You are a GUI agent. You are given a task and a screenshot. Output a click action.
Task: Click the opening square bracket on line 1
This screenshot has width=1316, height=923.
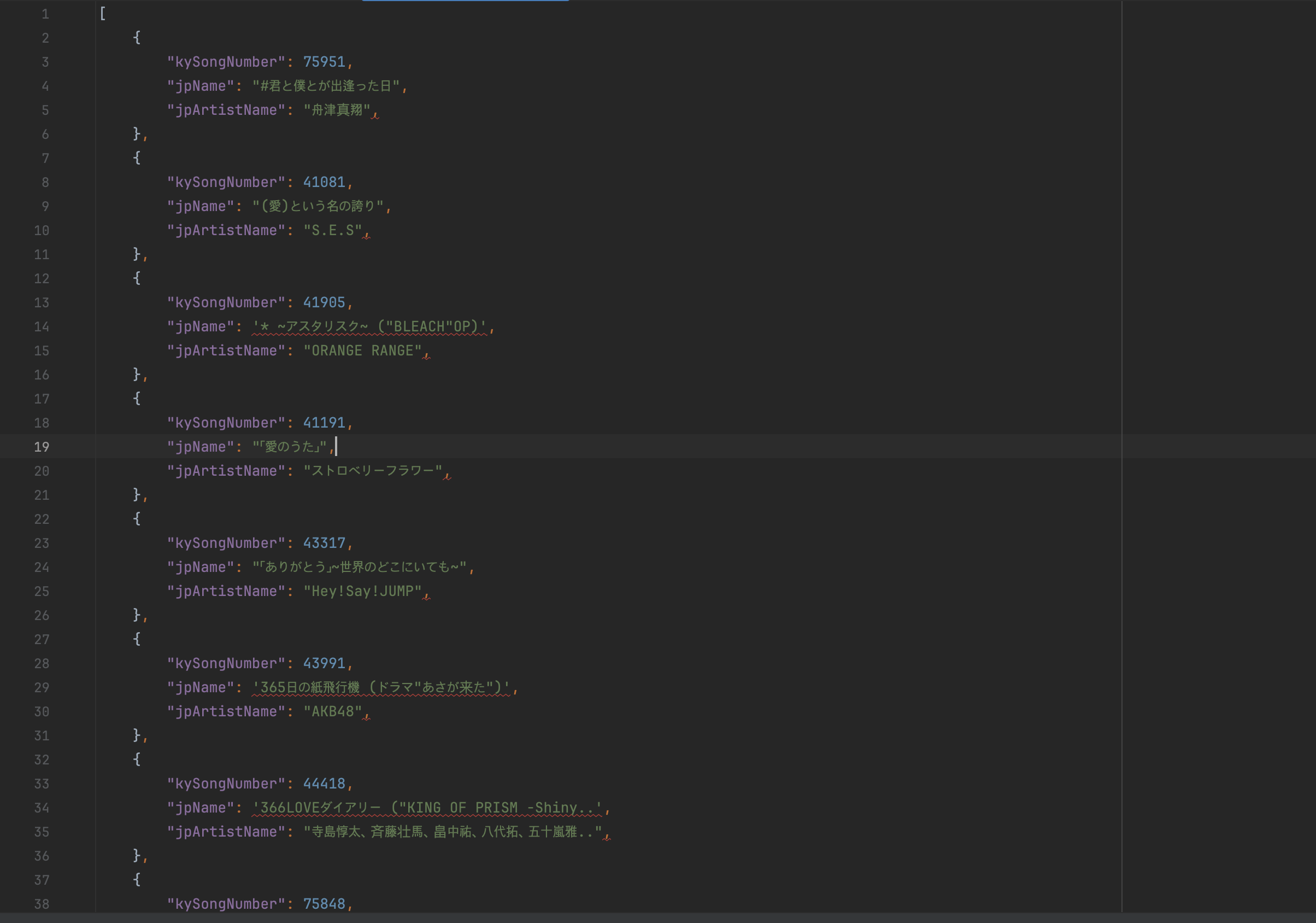pyautogui.click(x=103, y=14)
